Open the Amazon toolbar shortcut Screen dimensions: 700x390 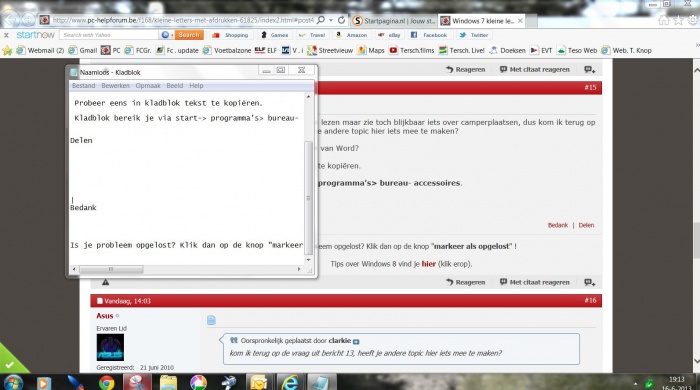point(351,35)
